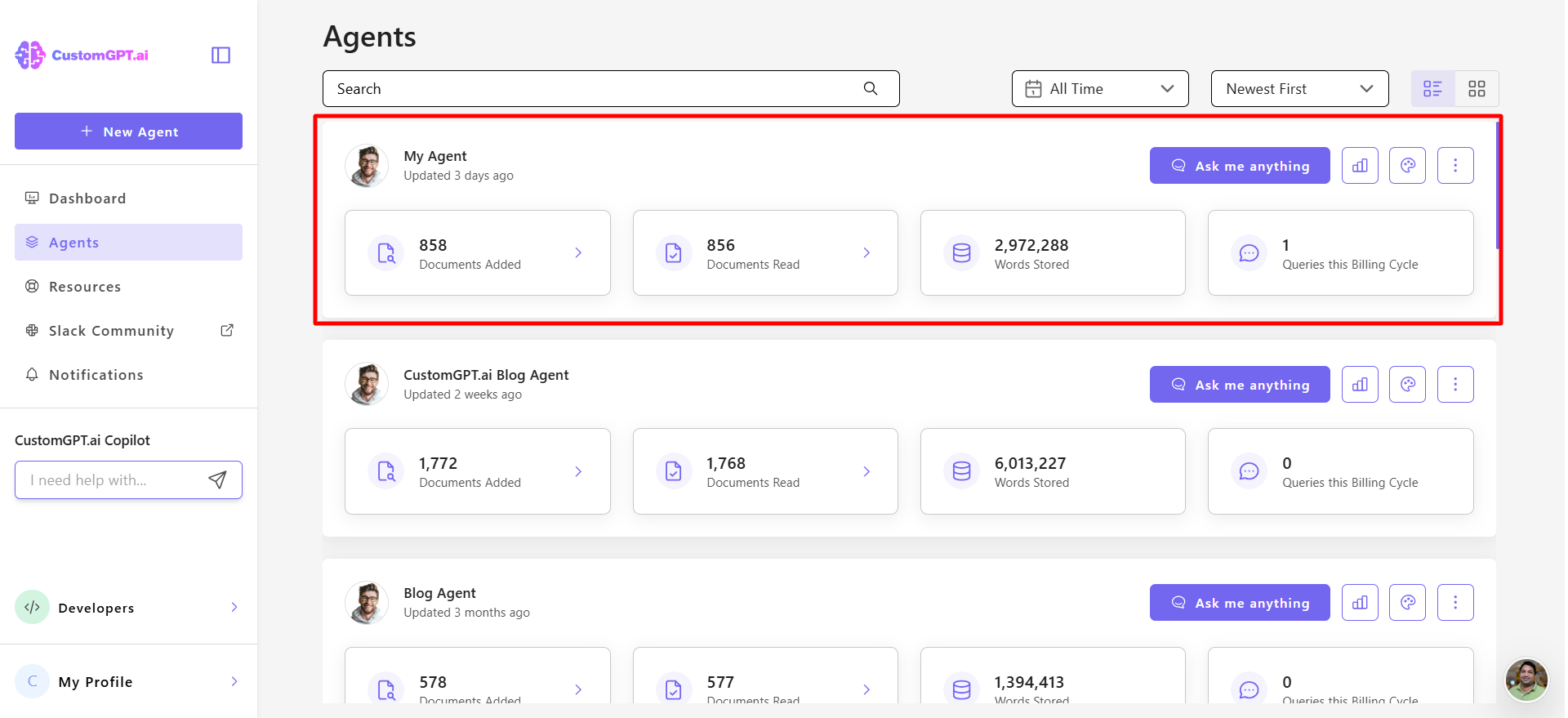Open 1,772 Documents Added card
The image size is (1568, 718).
478,471
